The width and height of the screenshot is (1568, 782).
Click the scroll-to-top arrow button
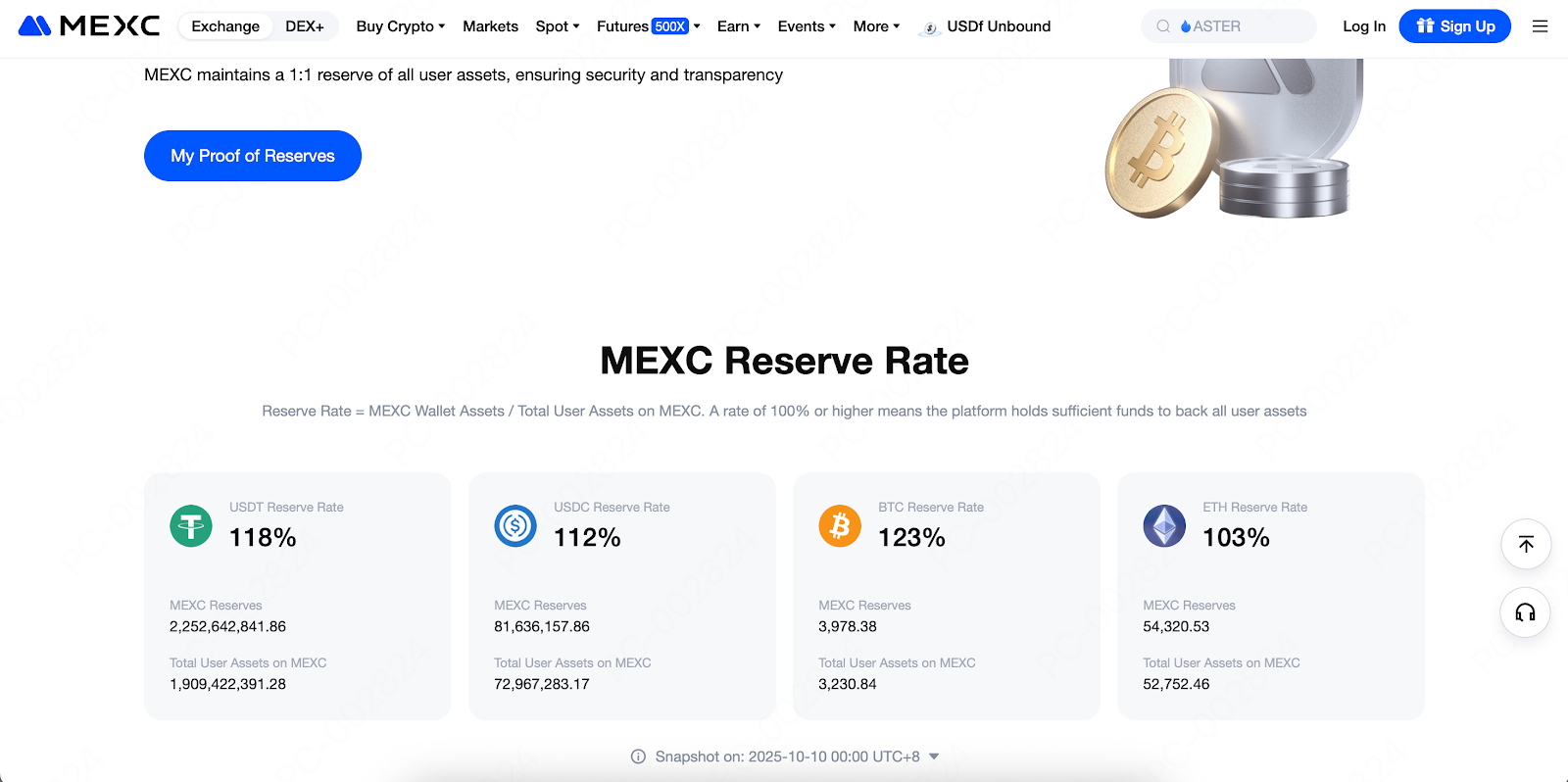tap(1526, 544)
